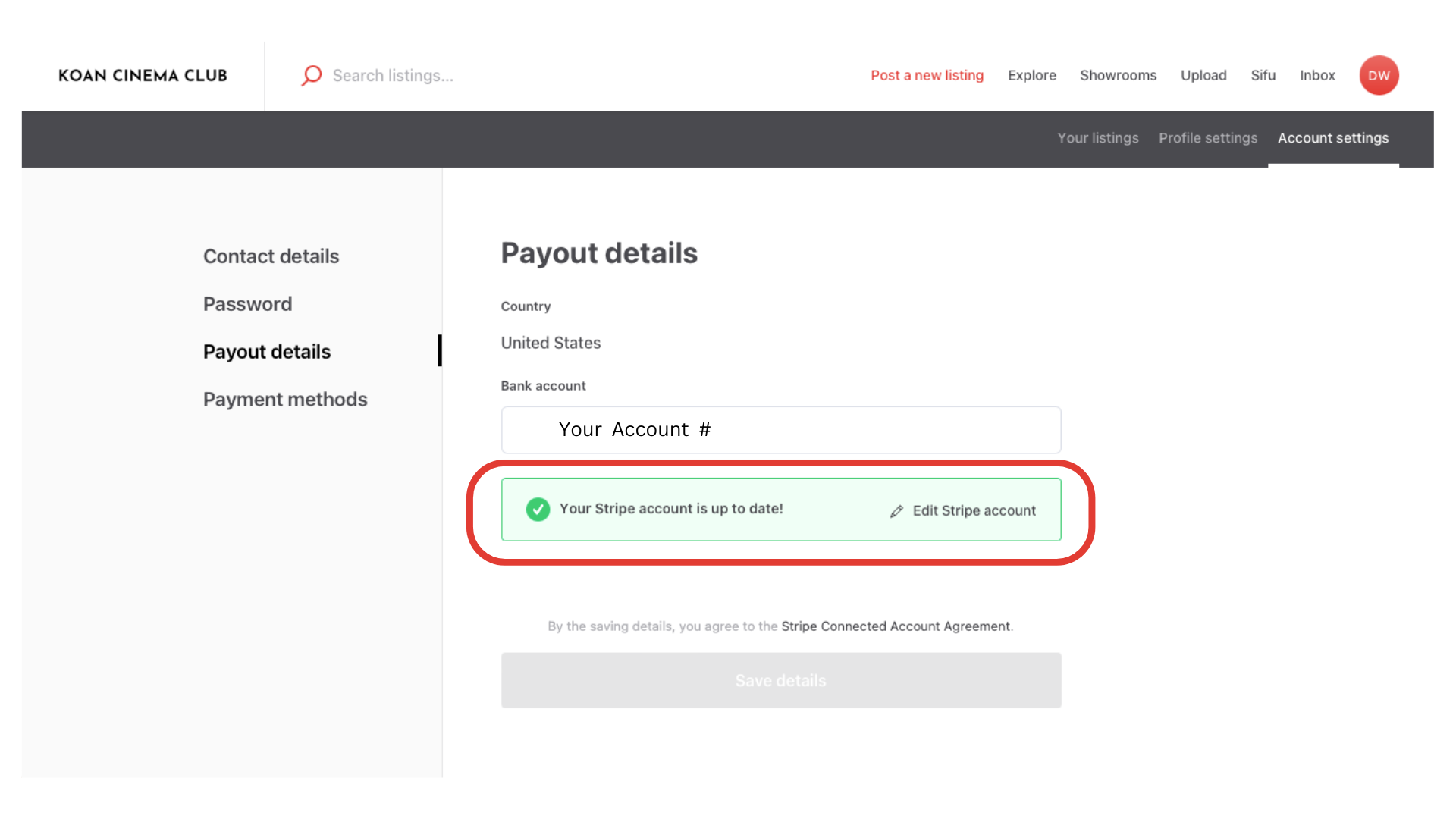This screenshot has height=819, width=1456.
Task: Go to Showrooms
Action: point(1118,75)
